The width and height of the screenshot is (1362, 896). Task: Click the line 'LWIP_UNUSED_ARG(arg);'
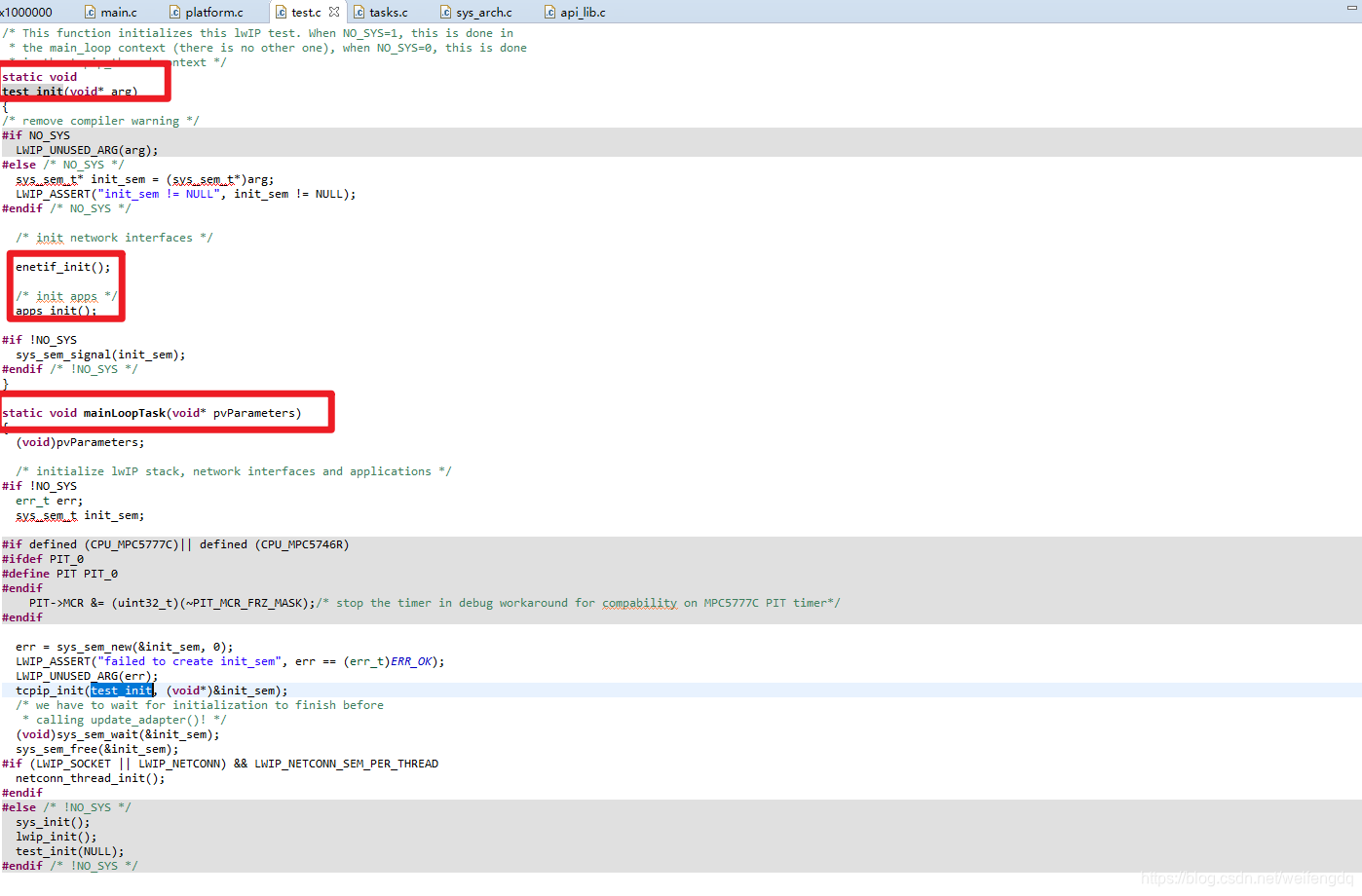[x=87, y=150]
